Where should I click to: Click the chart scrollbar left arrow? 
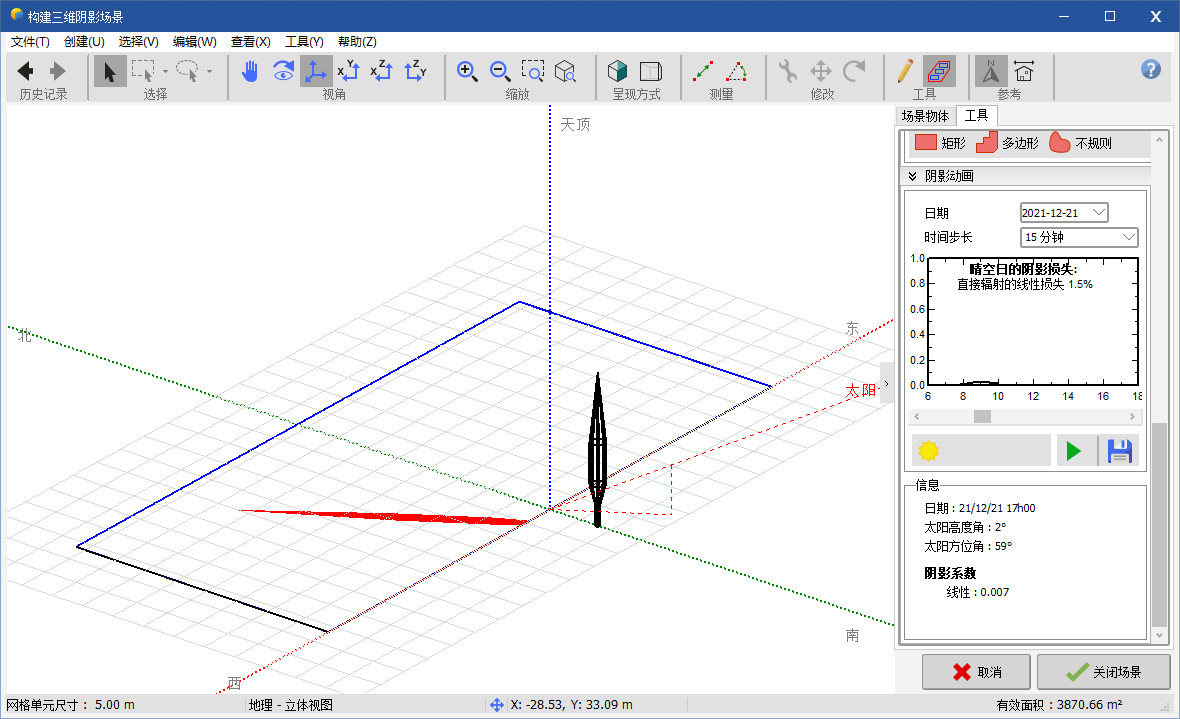(x=917, y=416)
